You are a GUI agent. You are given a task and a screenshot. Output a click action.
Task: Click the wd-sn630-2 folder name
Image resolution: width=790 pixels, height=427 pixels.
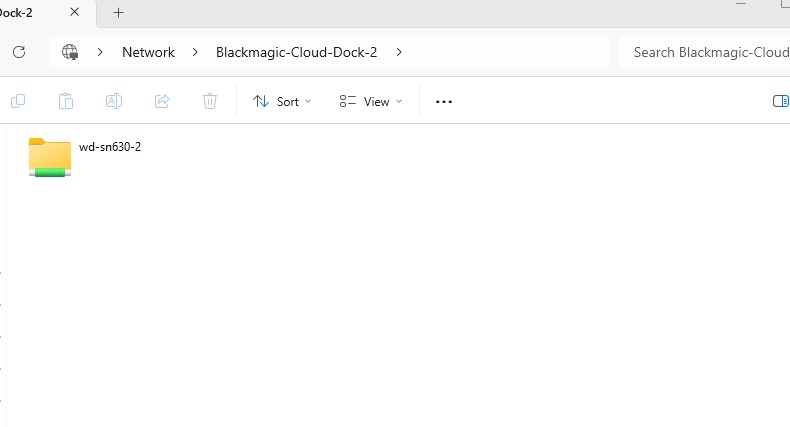tap(110, 147)
